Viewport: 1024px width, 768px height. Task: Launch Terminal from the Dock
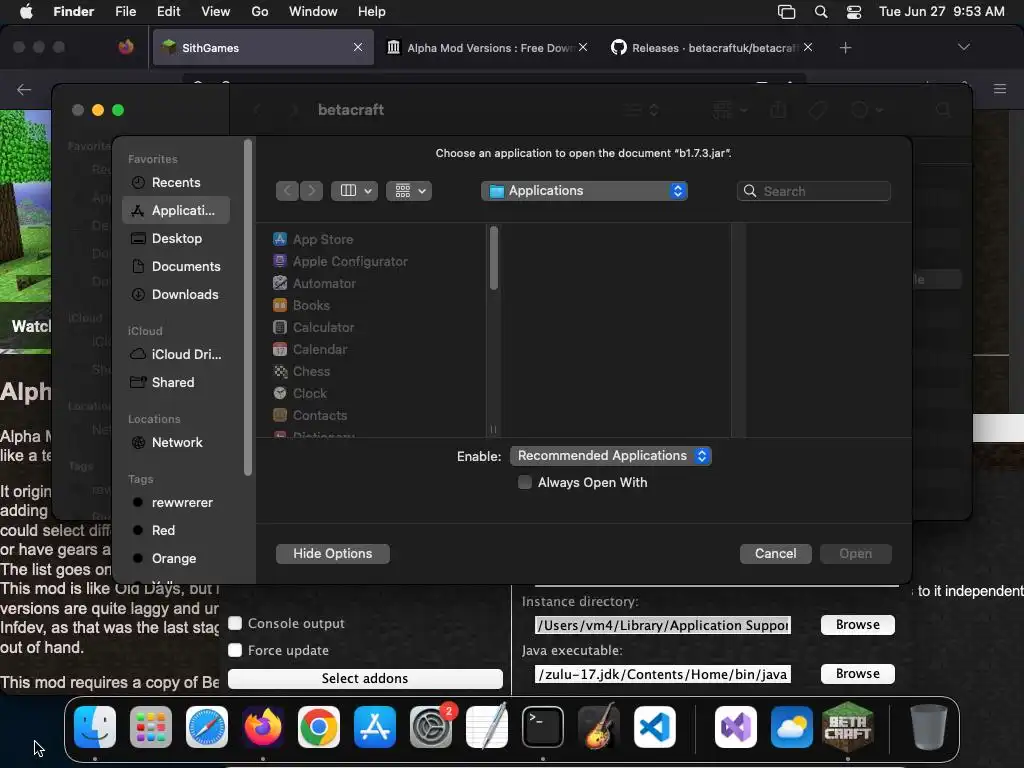[543, 727]
